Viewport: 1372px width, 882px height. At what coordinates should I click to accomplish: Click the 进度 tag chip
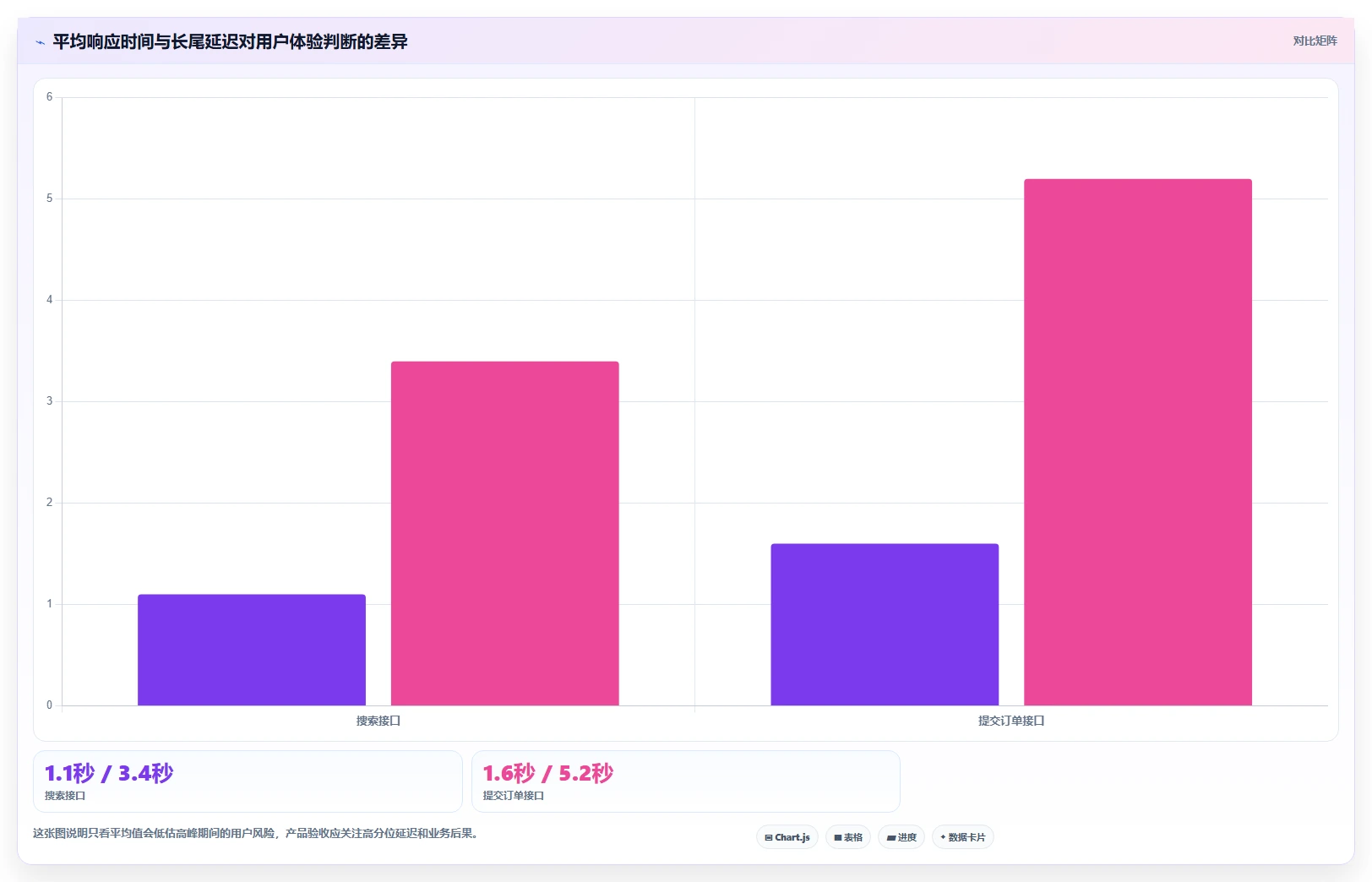[x=901, y=837]
